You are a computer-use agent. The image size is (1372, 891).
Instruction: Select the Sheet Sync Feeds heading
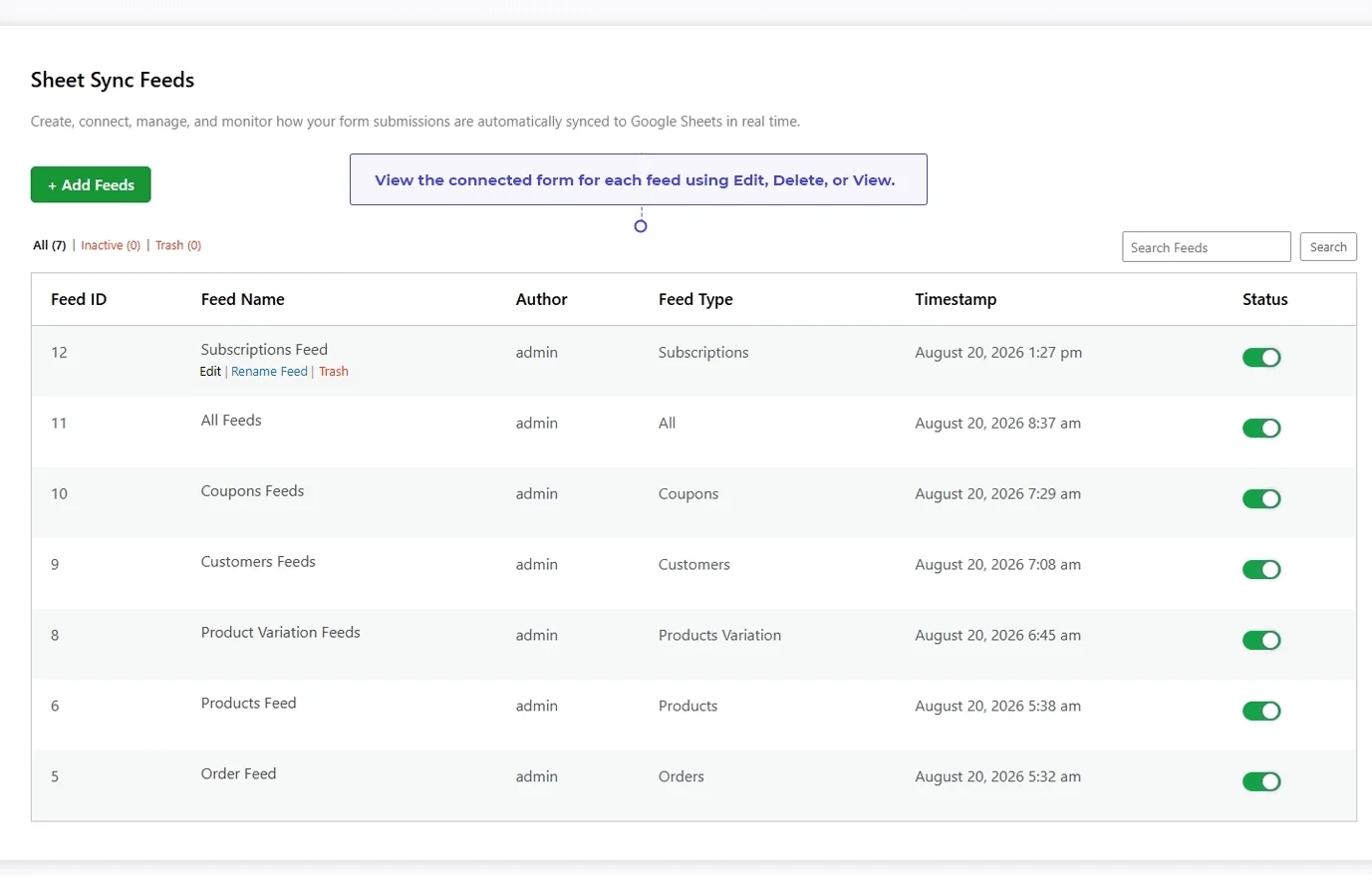click(113, 80)
